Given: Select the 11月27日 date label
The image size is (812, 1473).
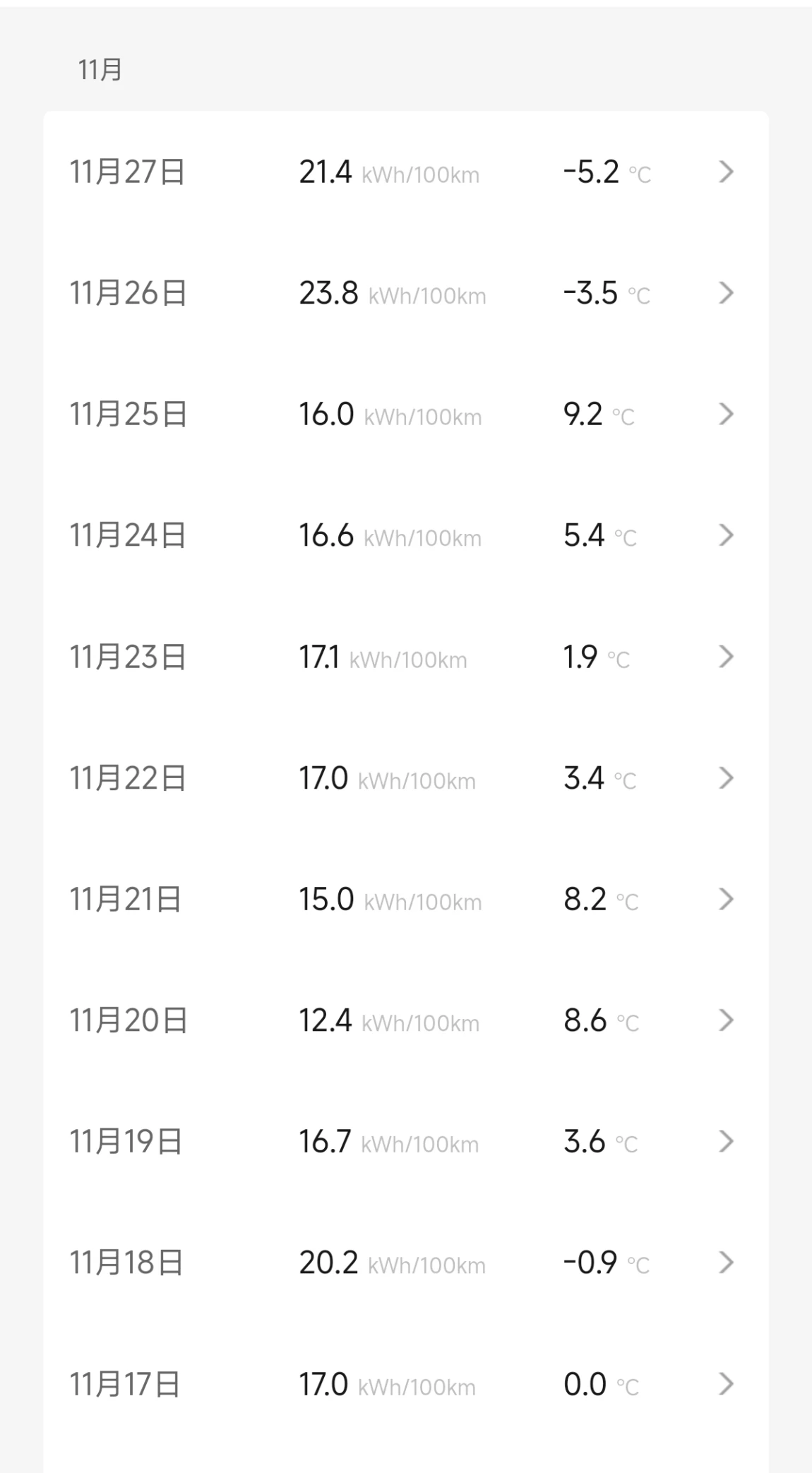Looking at the screenshot, I should 127,172.
